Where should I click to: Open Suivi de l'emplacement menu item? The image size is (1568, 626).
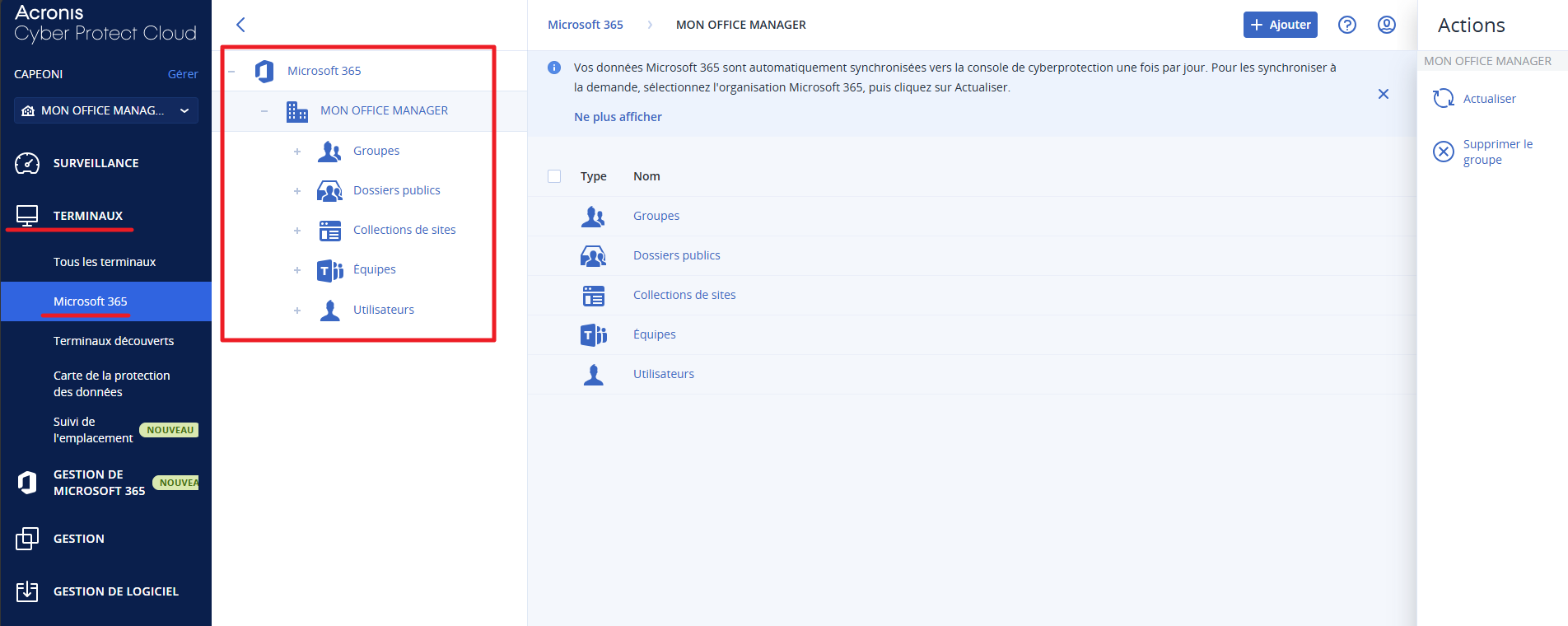(x=93, y=430)
